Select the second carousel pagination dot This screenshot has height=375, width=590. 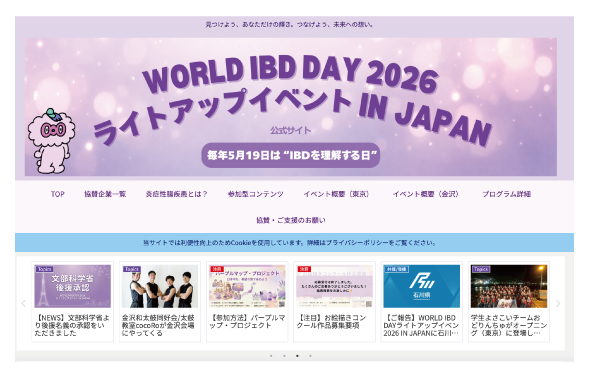[284, 356]
